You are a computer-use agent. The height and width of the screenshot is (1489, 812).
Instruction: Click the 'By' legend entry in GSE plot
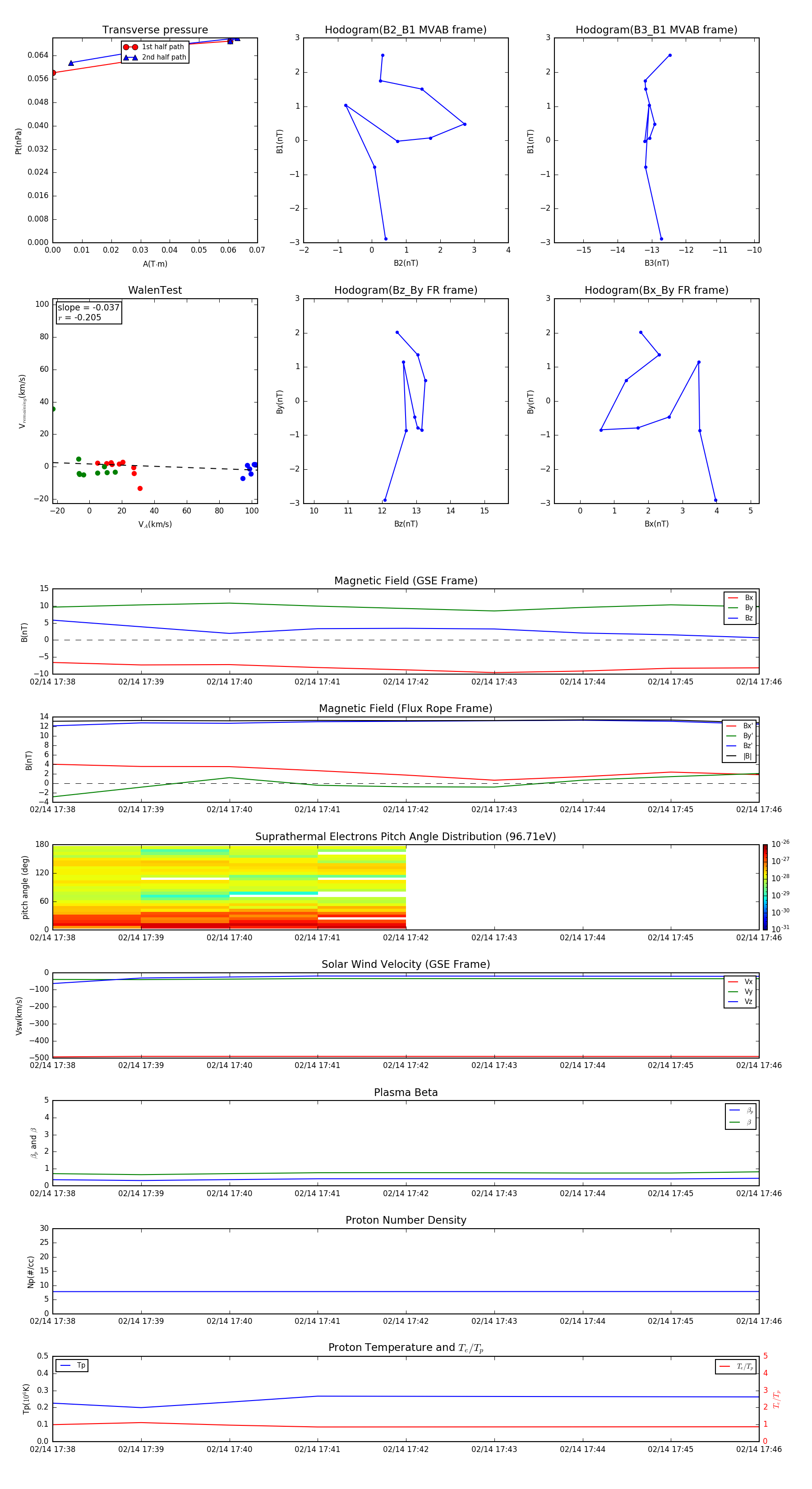[x=740, y=607]
